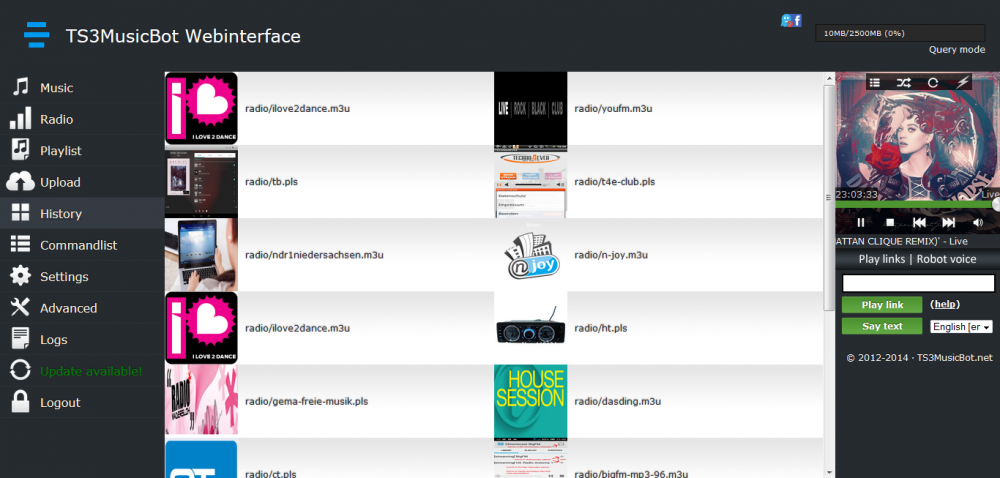Toggle repeat in the player
This screenshot has width=1000, height=478.
tap(933, 82)
